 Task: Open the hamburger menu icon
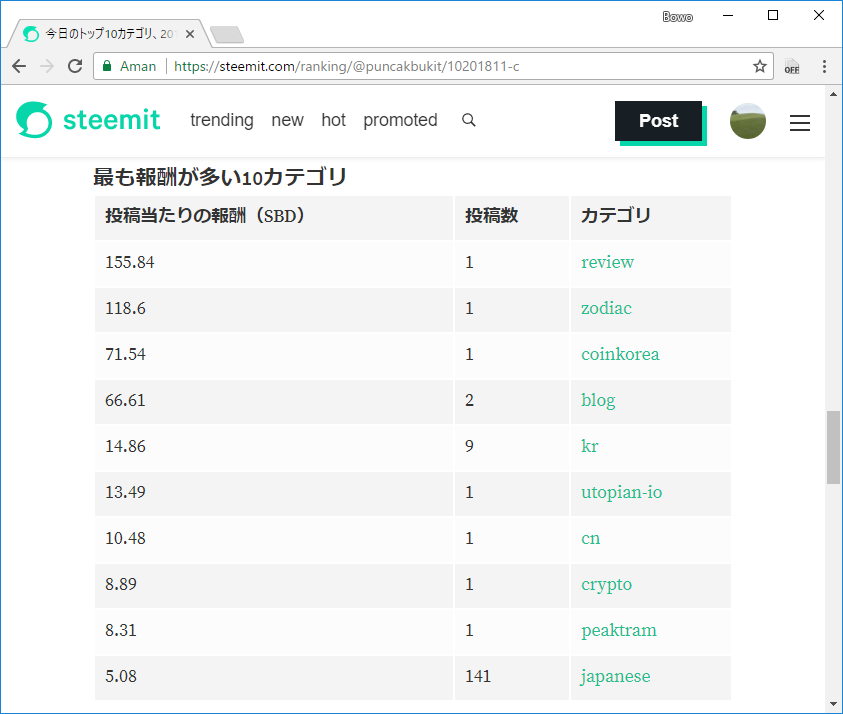(800, 122)
